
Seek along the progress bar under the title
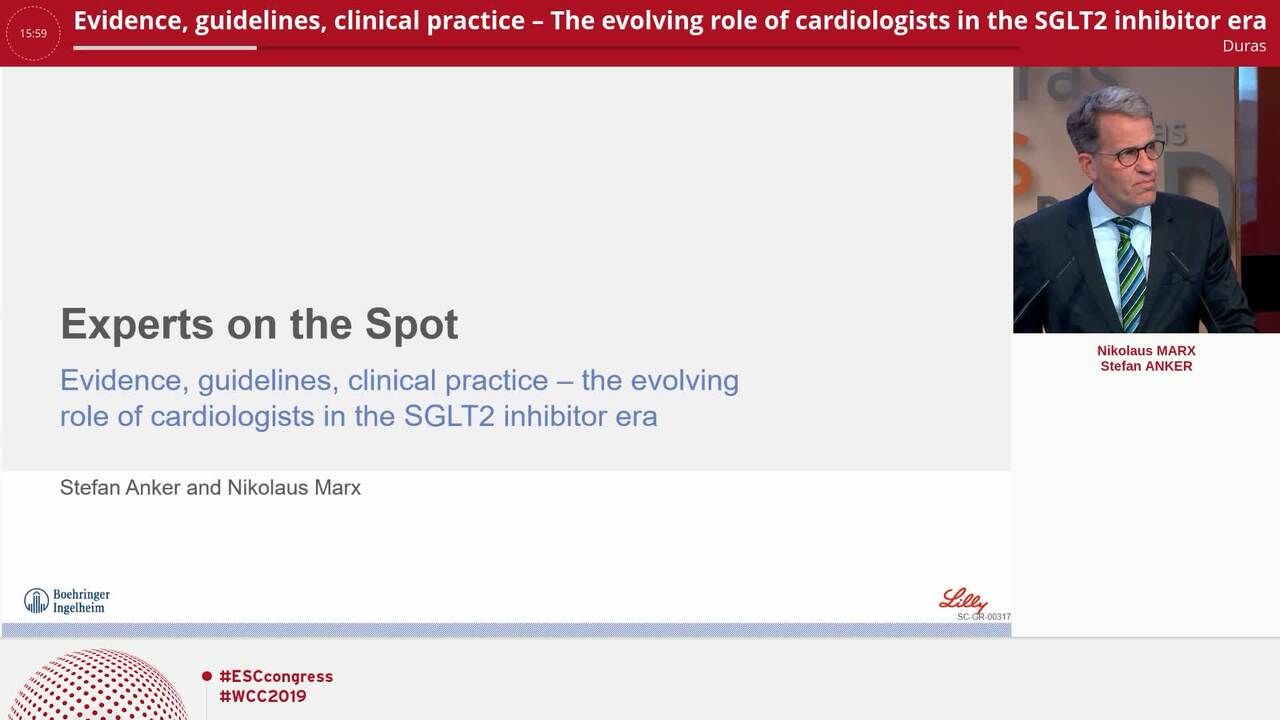(x=546, y=47)
